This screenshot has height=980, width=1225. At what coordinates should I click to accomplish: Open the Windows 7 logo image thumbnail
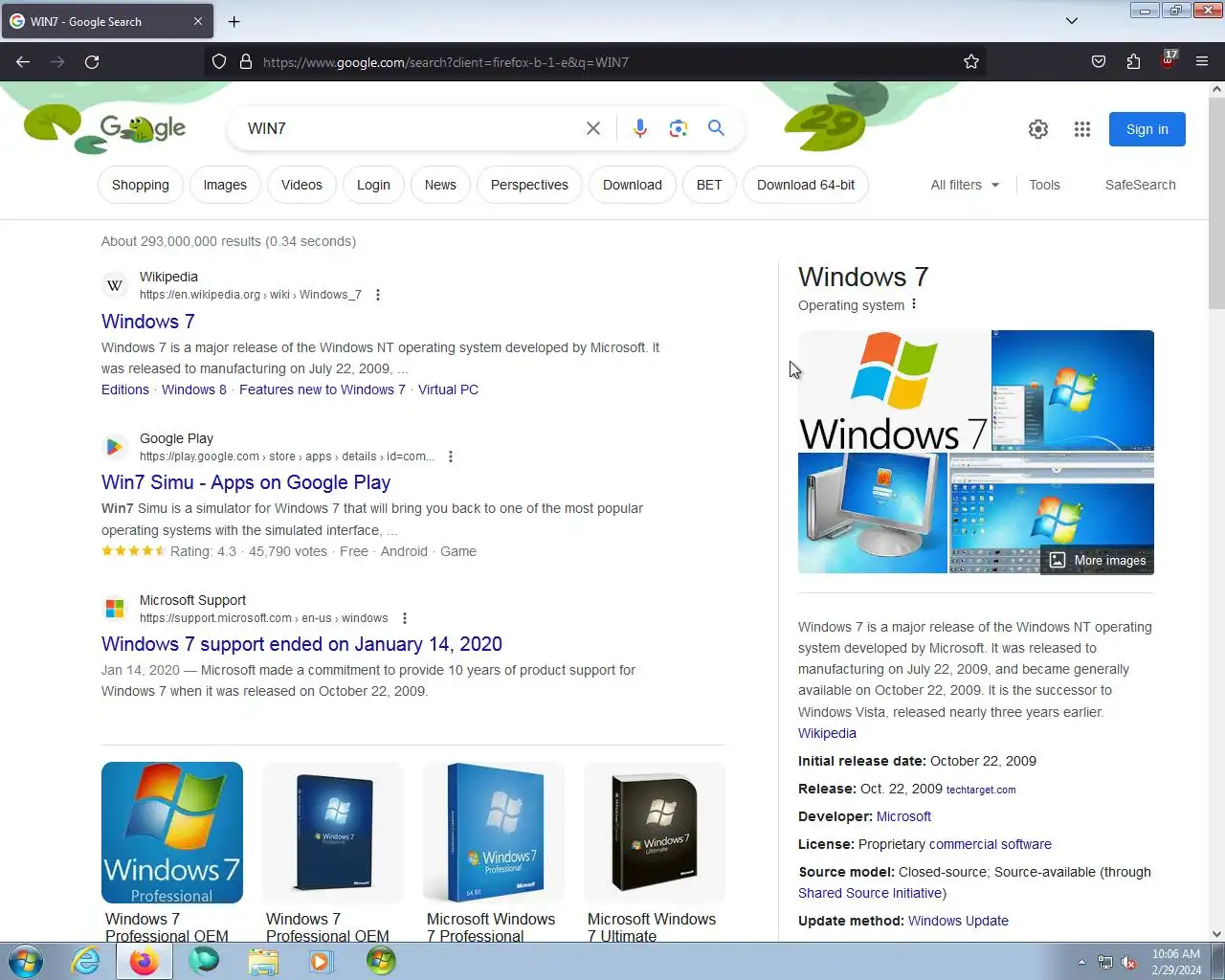click(894, 390)
